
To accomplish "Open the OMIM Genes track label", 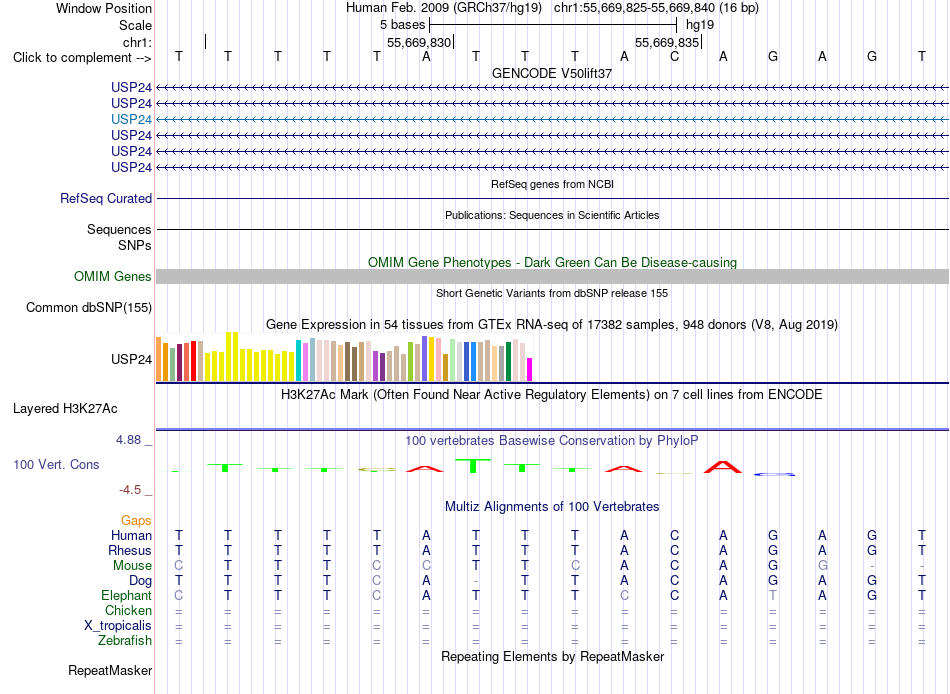I will coord(113,276).
